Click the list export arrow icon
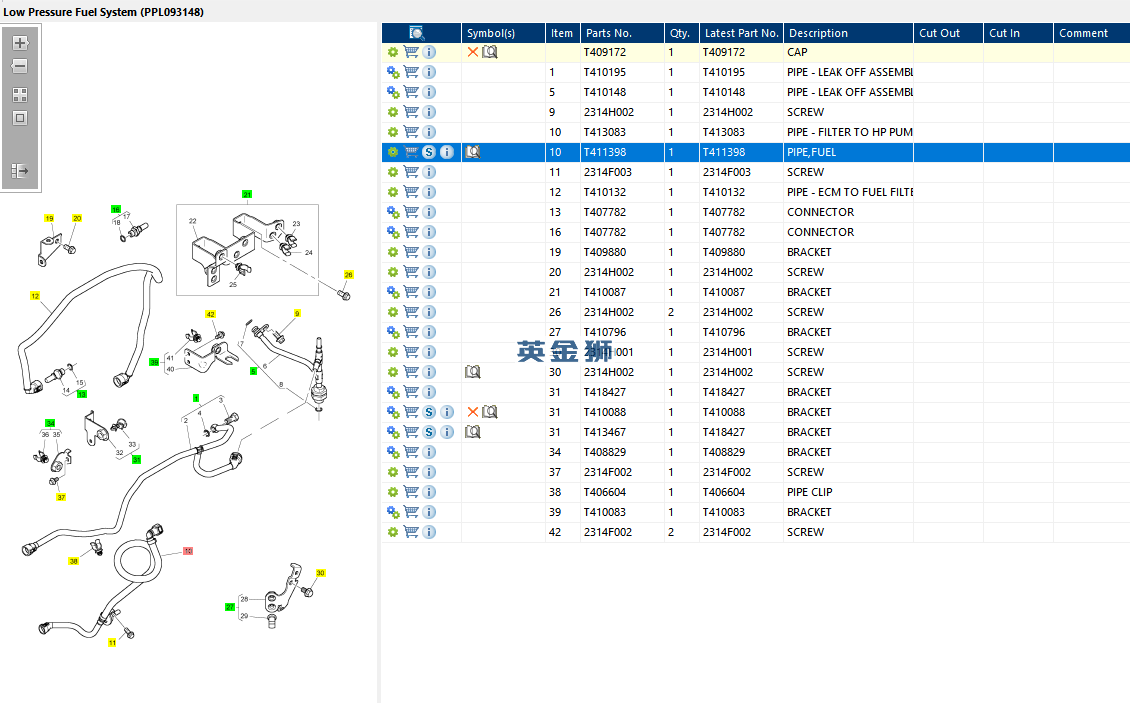Screen dimensions: 1130x703 (x=20, y=171)
